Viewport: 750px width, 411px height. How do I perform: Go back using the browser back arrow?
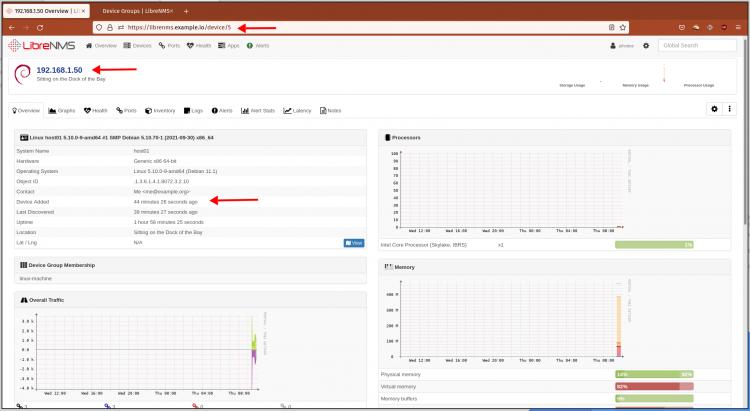[x=12, y=27]
